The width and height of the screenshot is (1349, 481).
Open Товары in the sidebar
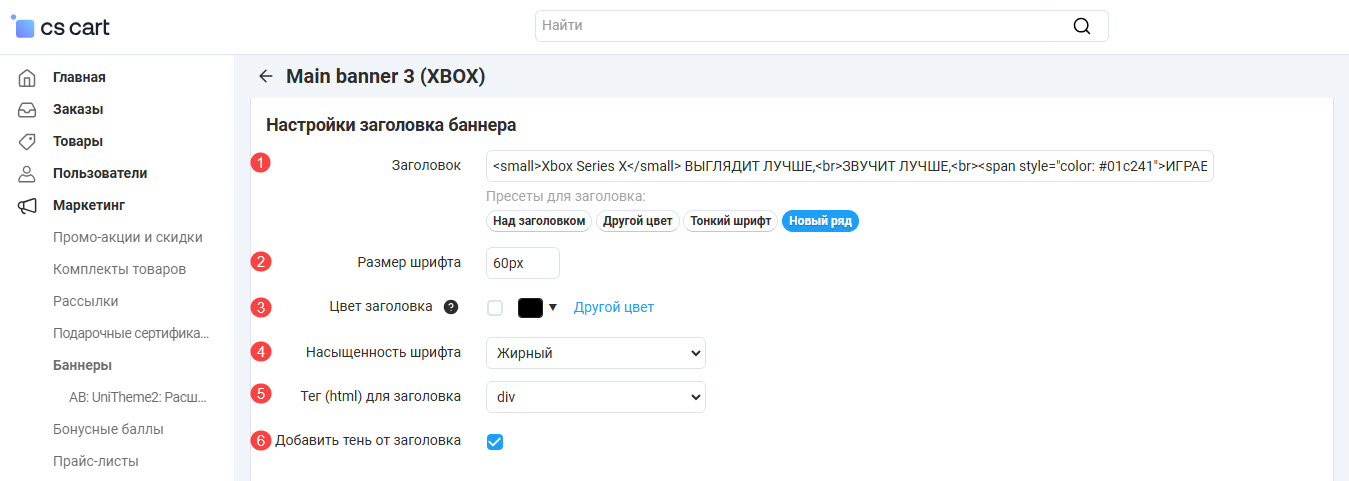[78, 141]
